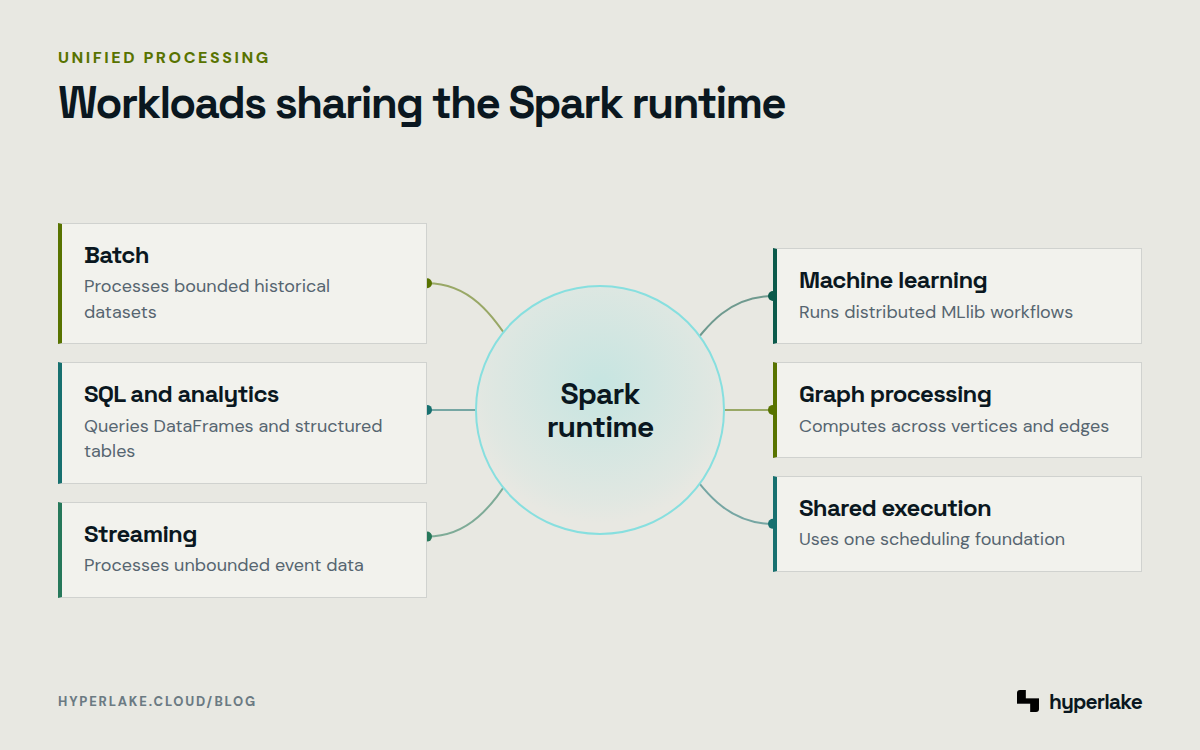1200x750 pixels.
Task: Select the Spark runtime center circle
Action: [600, 410]
